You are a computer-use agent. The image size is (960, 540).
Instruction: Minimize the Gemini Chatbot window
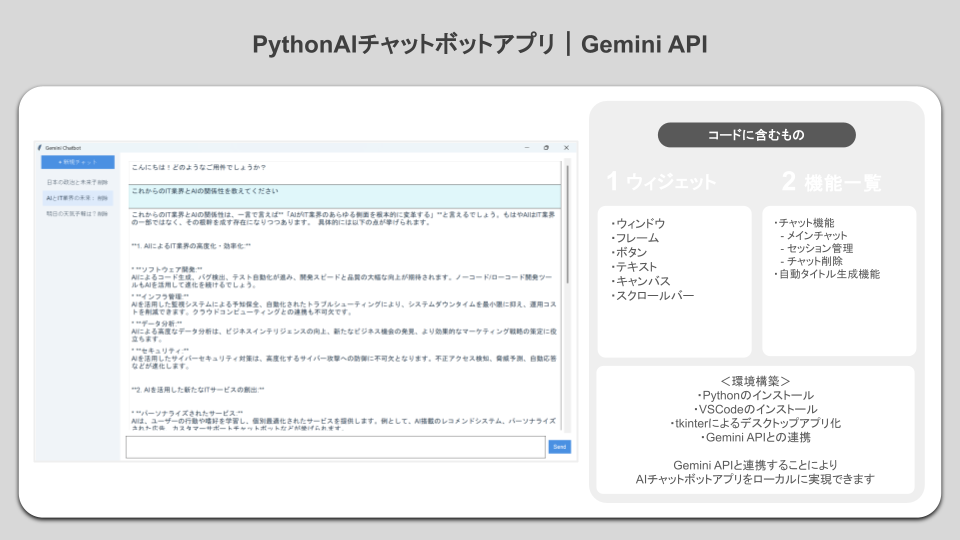click(527, 148)
